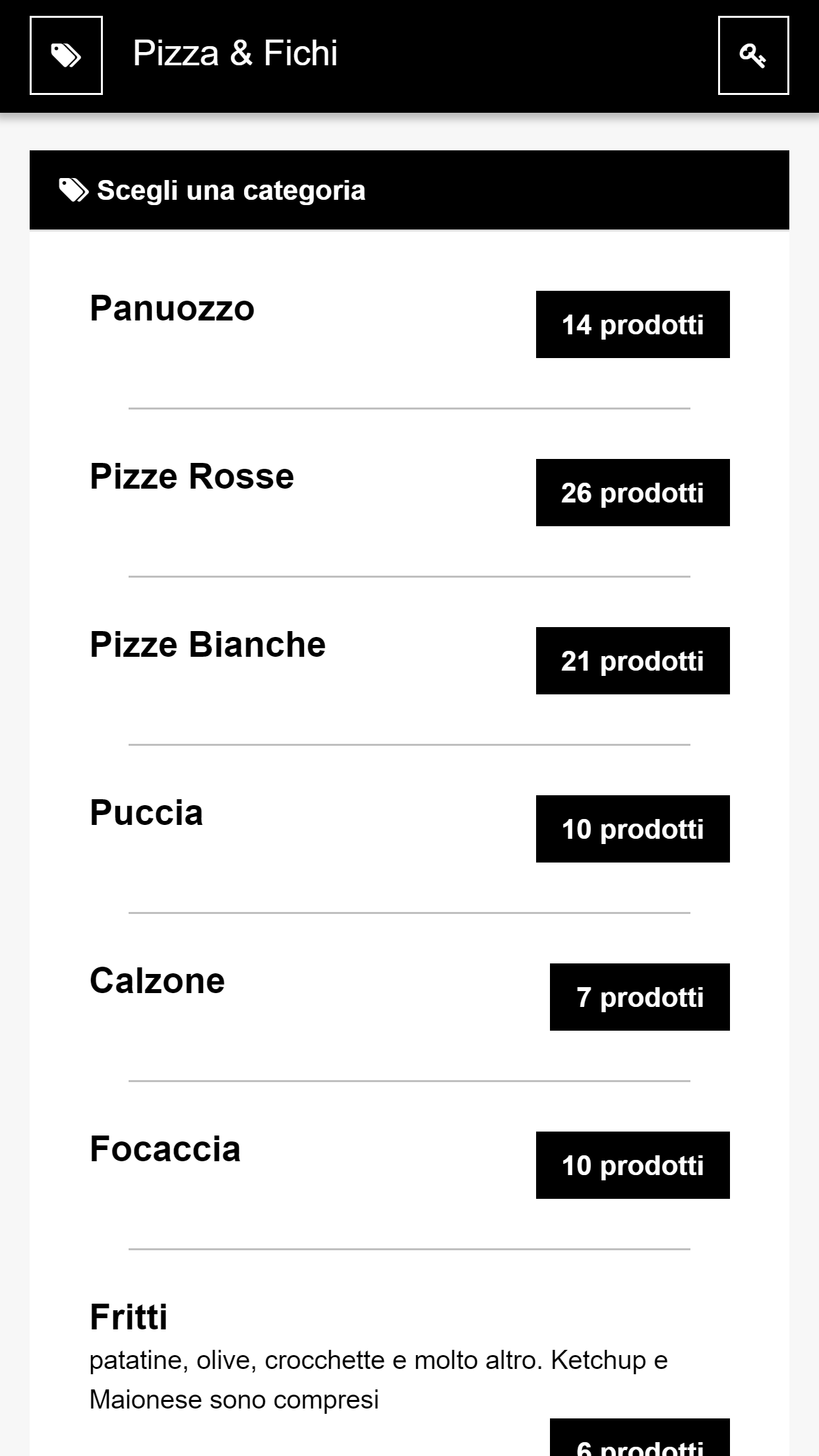Choose the Pizze Rosse category
This screenshot has width=819, height=1456.
click(192, 477)
